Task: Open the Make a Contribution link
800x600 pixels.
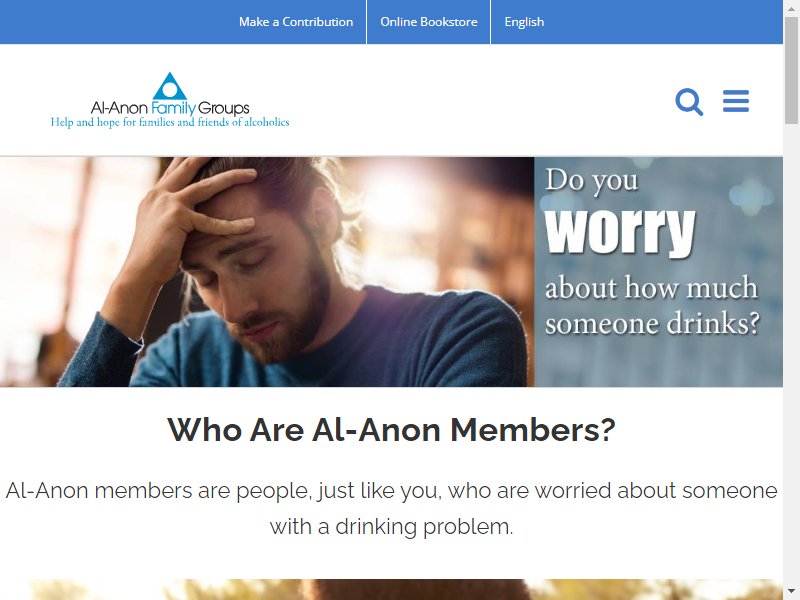Action: (296, 22)
